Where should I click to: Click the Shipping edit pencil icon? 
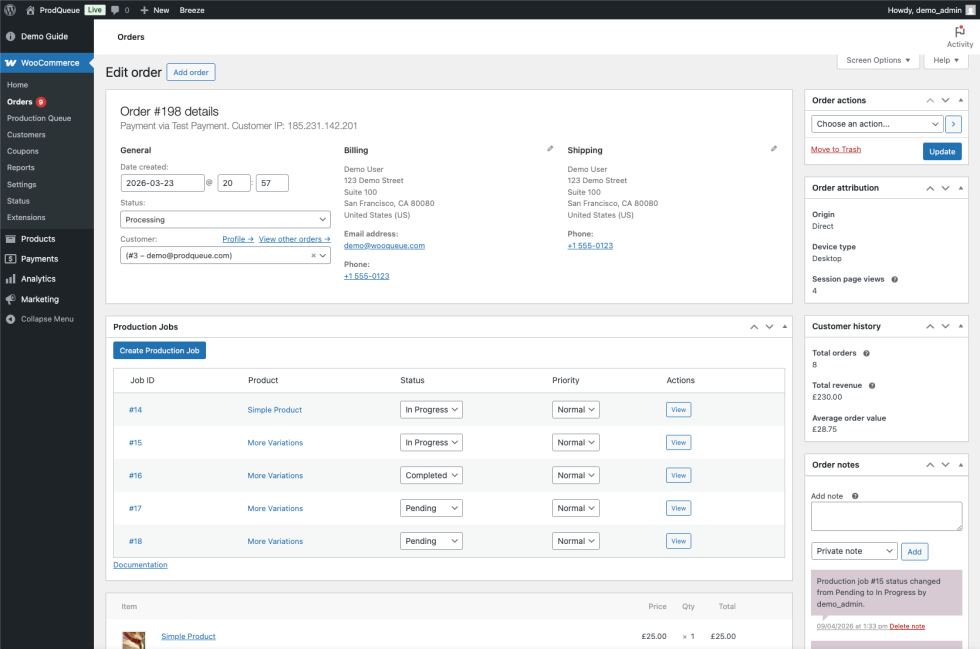tap(773, 149)
